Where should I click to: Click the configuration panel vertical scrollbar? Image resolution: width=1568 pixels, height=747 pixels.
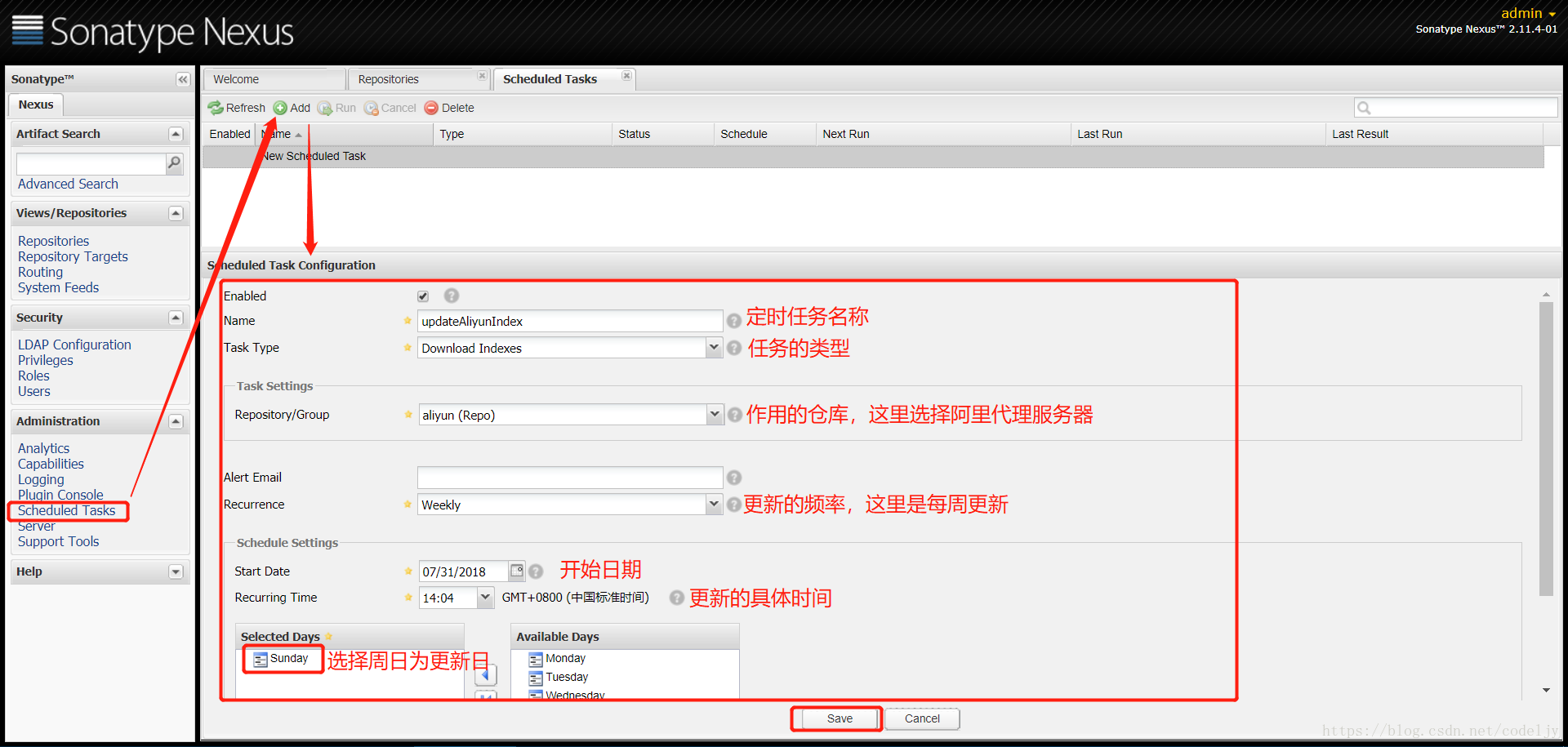[1546, 449]
